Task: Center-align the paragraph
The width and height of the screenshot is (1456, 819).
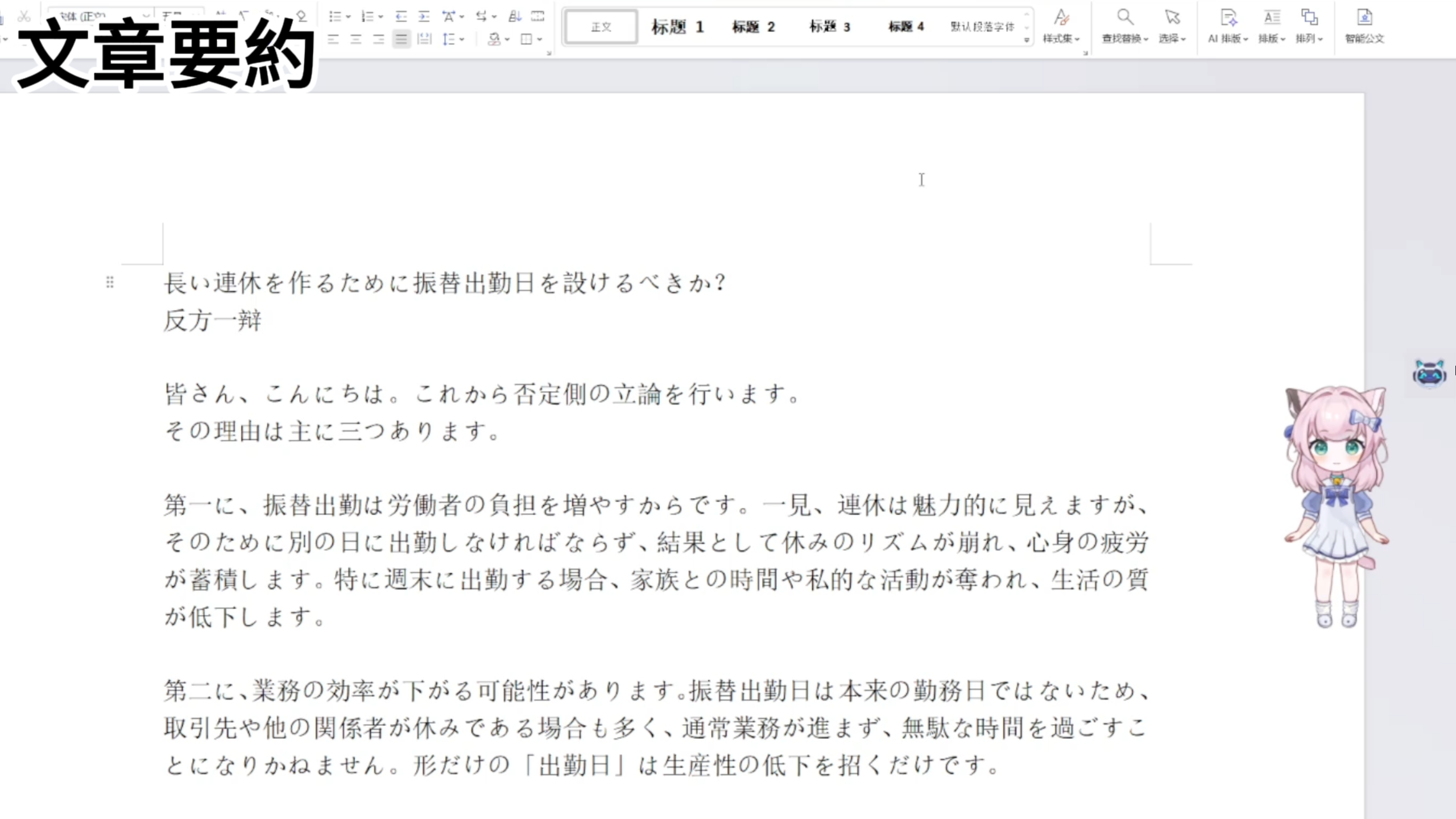Action: coord(356,39)
